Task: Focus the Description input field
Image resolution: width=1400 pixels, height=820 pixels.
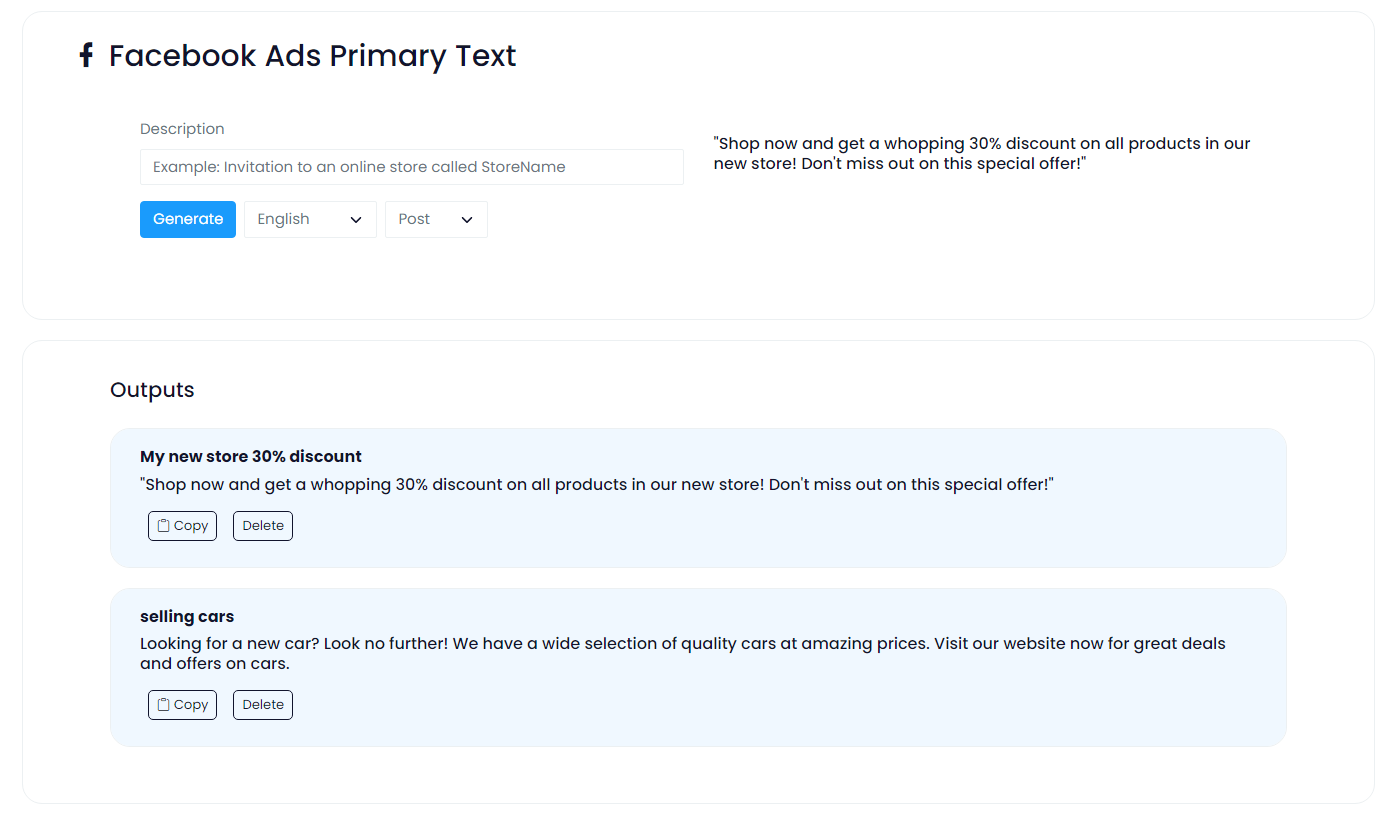Action: pyautogui.click(x=411, y=167)
